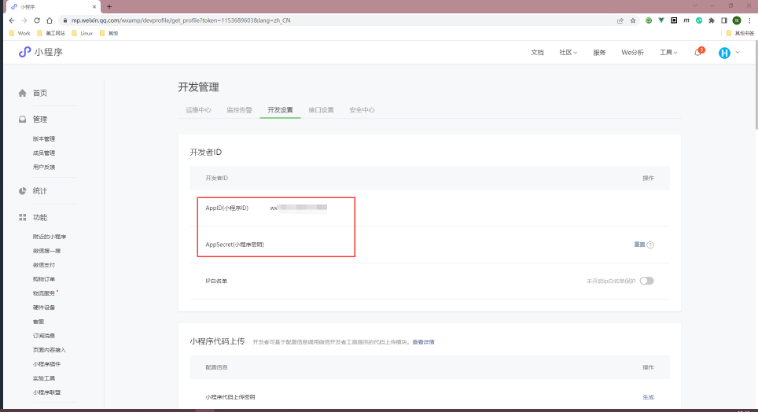Click the 小程序 logo in header
The image size is (758, 413).
(41, 52)
